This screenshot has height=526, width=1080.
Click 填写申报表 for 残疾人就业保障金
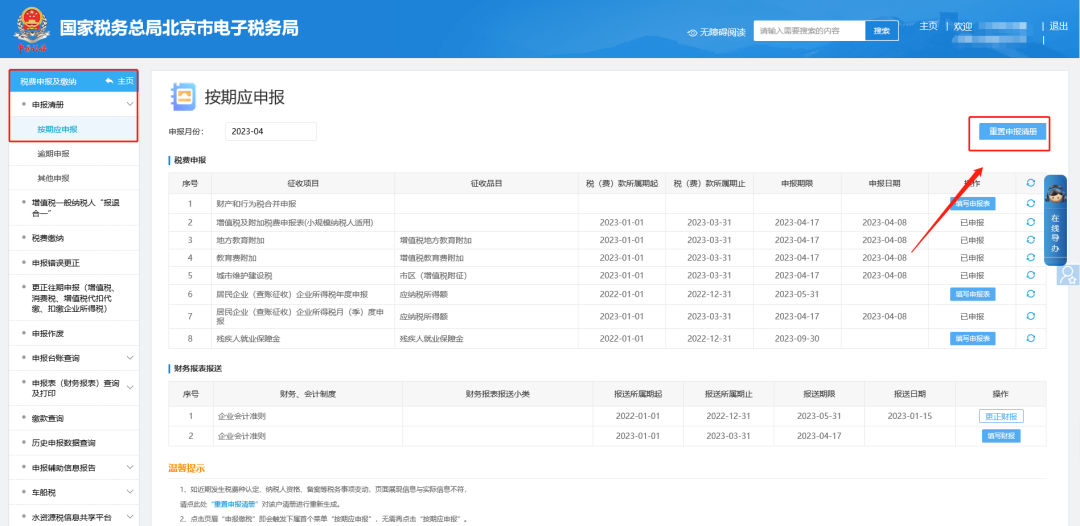973,338
